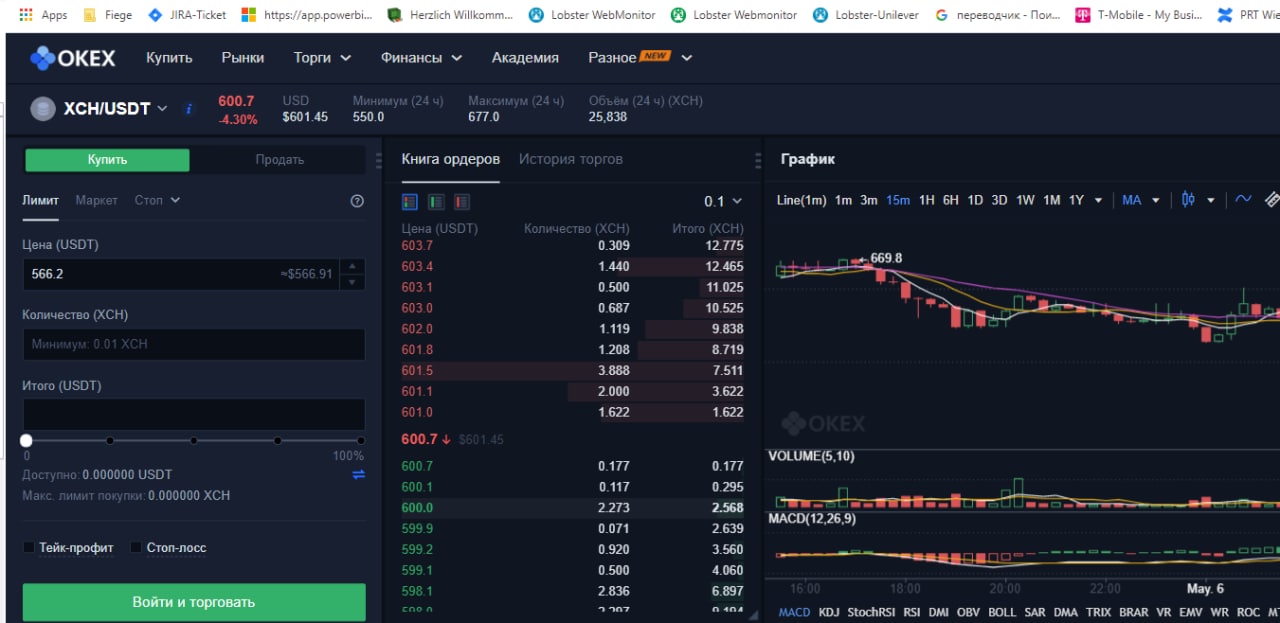1280x623 pixels.
Task: Select the 1D chart interval
Action: click(x=975, y=200)
